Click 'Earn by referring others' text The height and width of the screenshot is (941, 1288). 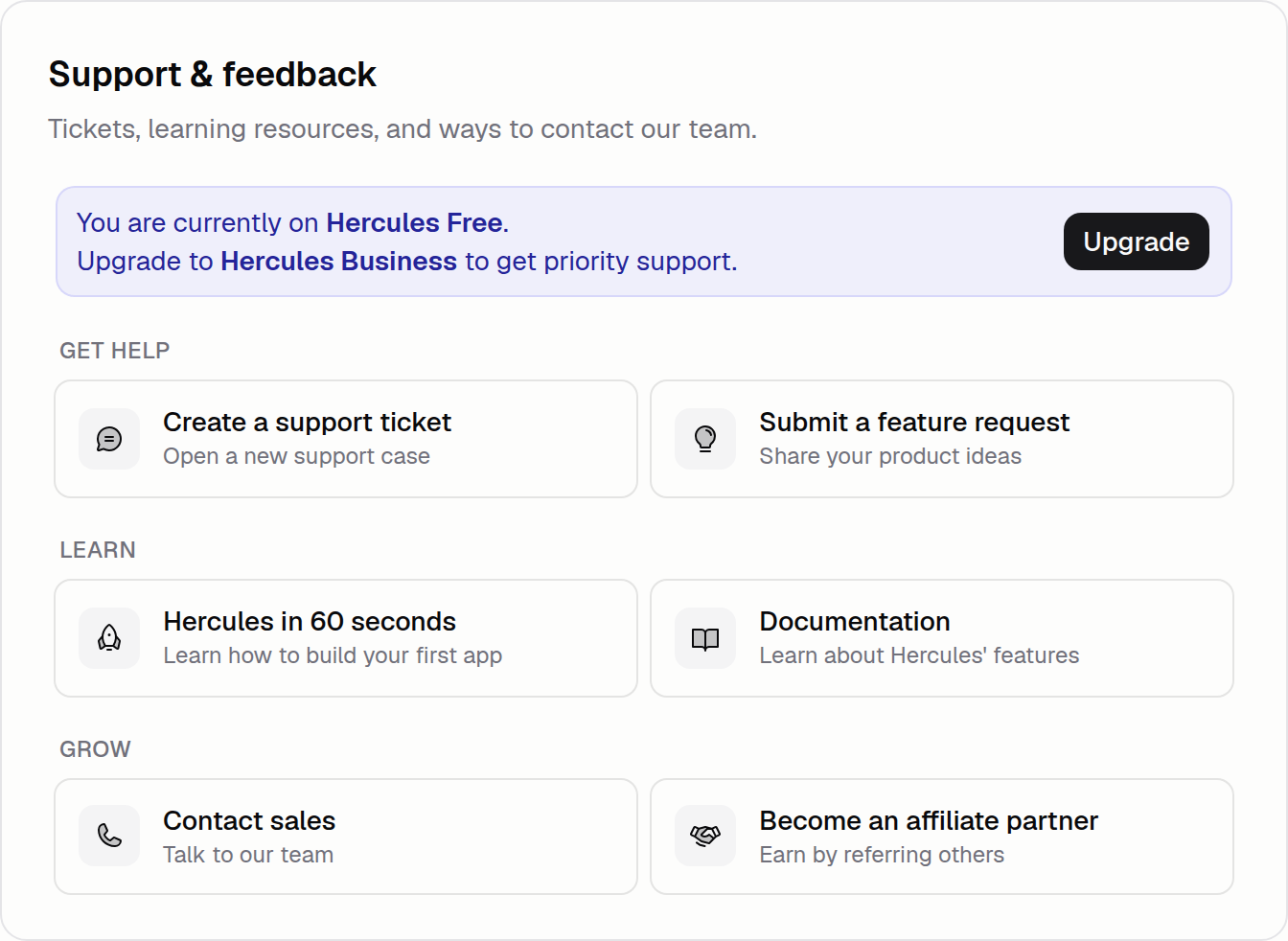[x=882, y=855]
